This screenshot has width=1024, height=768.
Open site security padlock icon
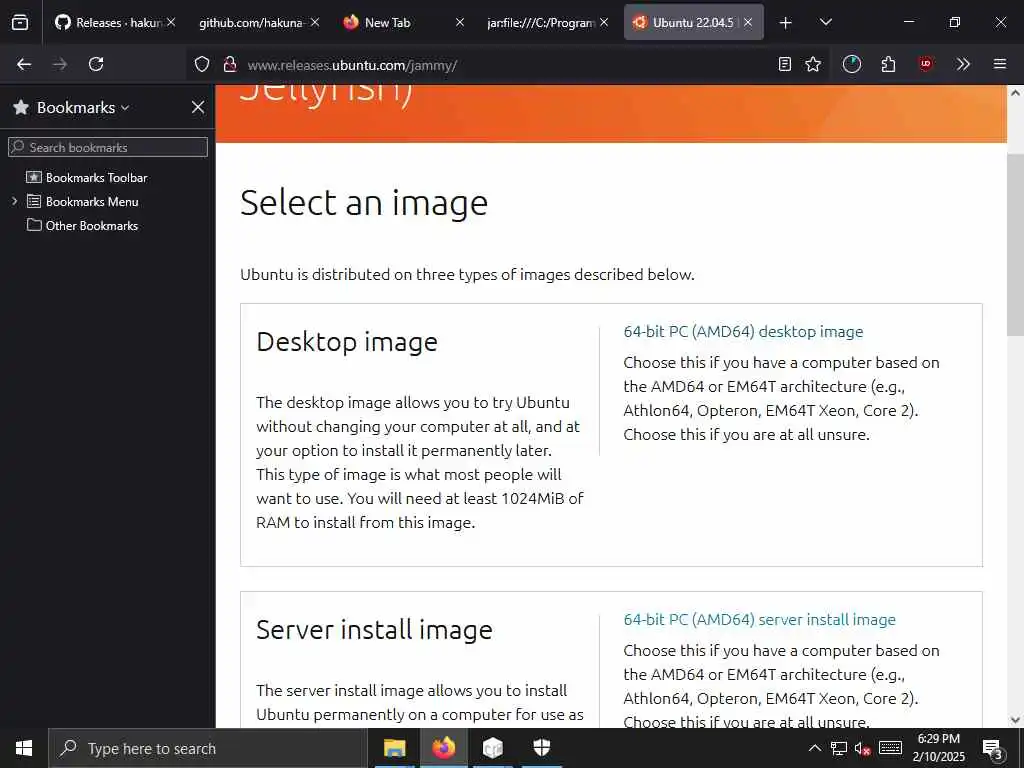tap(230, 64)
